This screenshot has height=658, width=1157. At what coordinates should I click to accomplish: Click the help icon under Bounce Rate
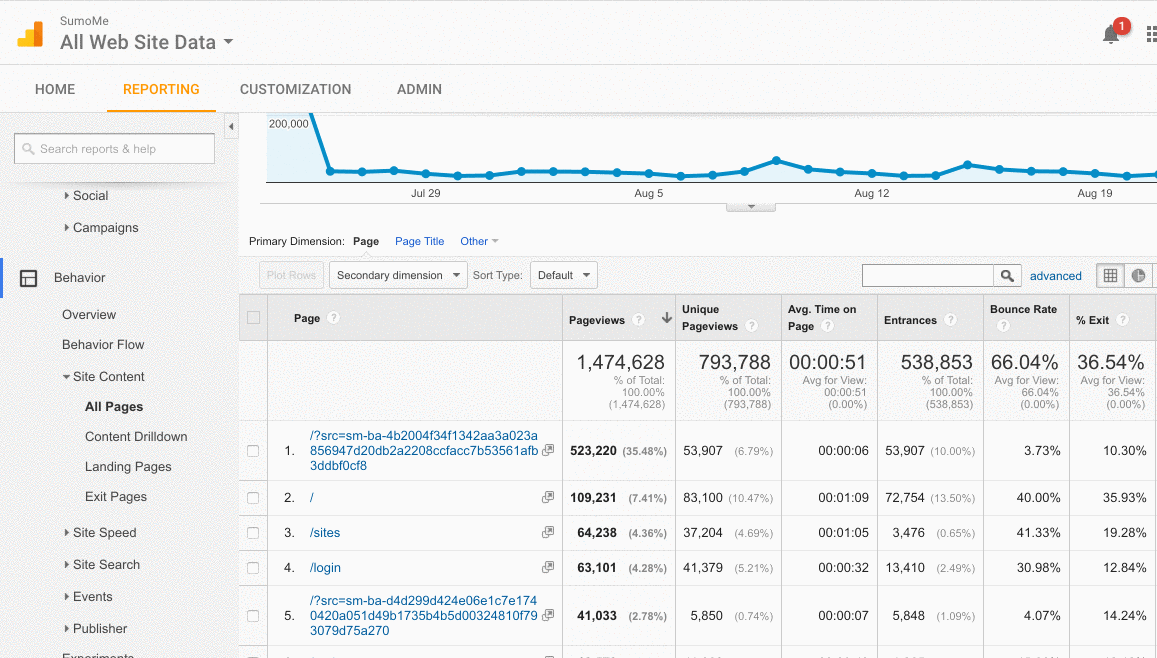tap(1003, 326)
